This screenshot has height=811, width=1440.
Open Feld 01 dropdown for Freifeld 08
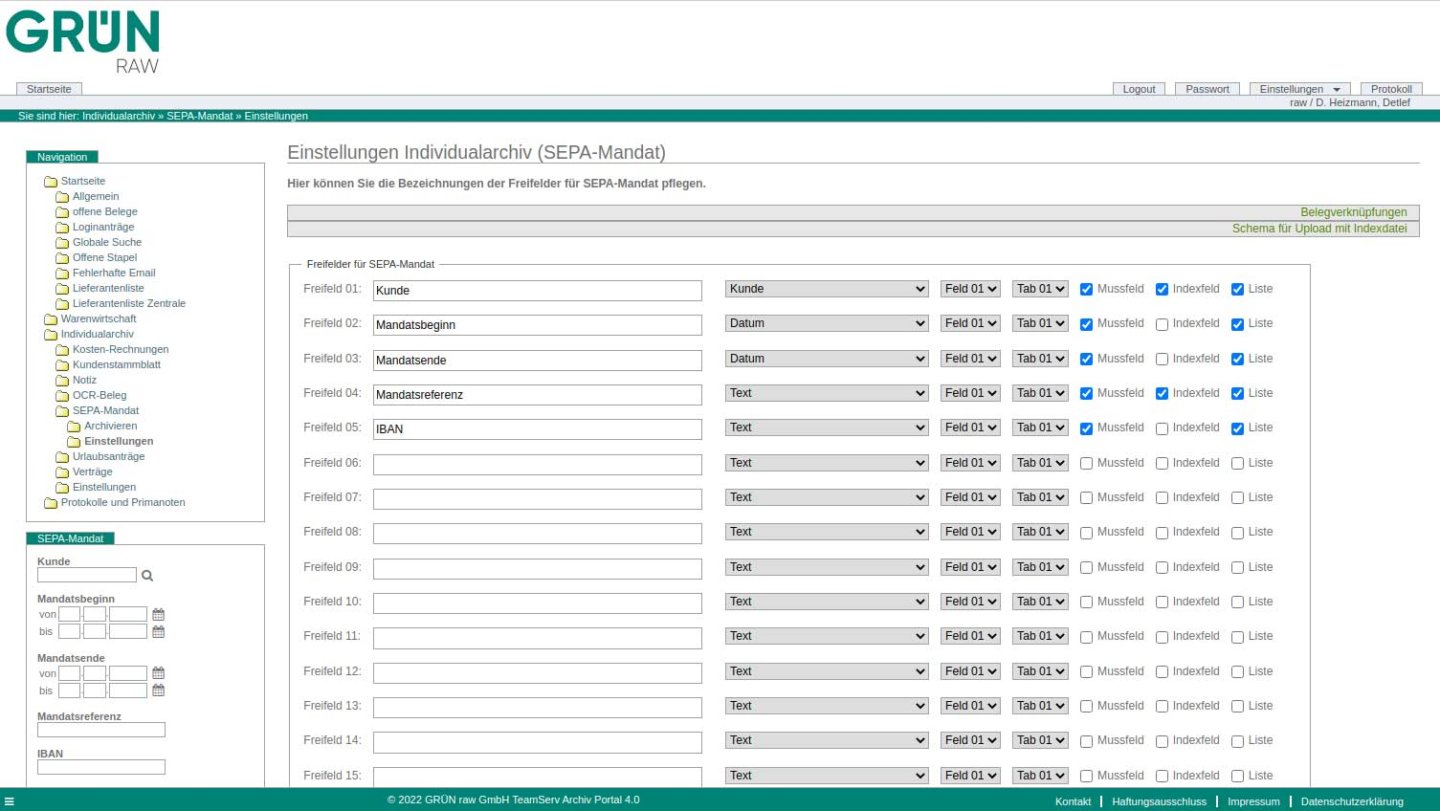click(970, 532)
